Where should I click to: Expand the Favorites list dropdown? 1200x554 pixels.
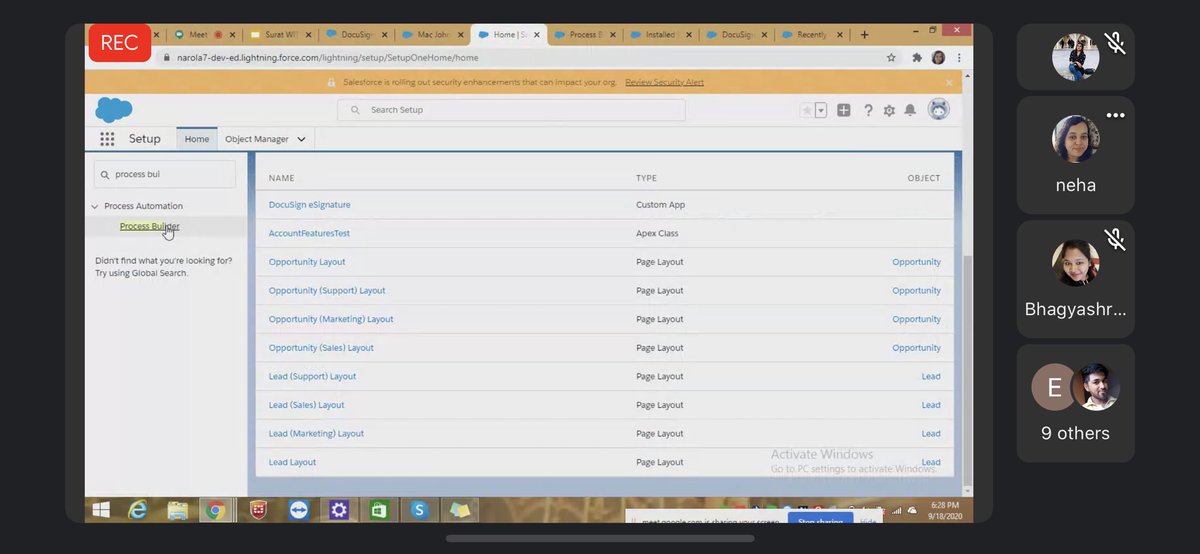(821, 110)
